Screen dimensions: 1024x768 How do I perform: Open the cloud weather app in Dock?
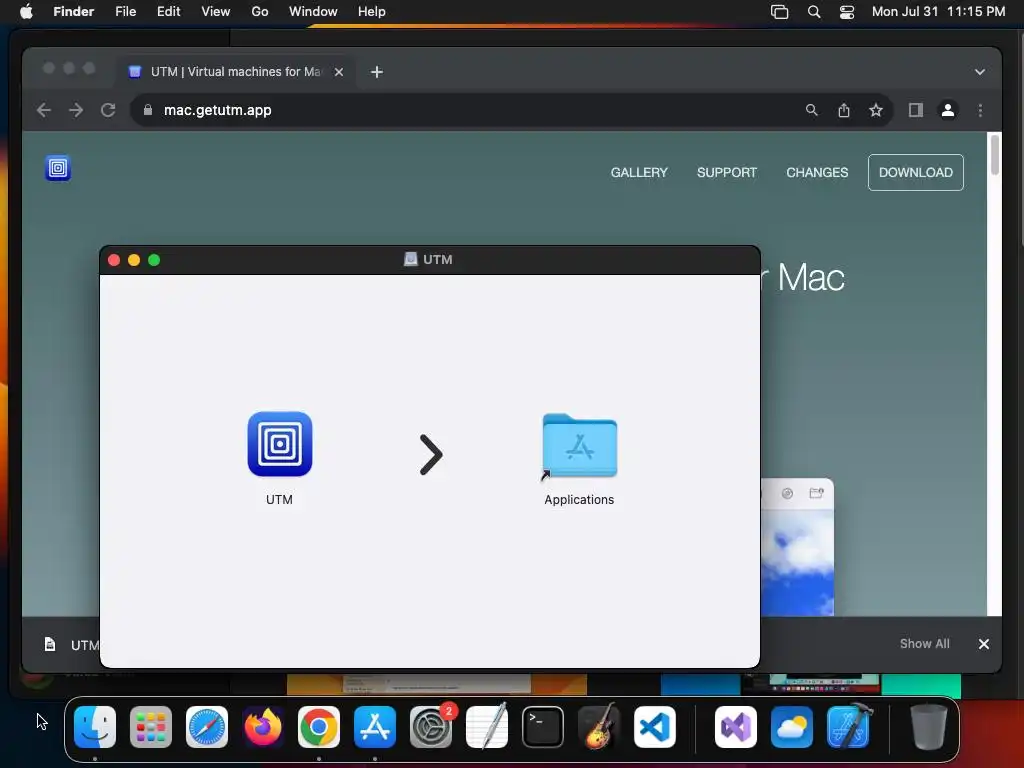point(792,727)
